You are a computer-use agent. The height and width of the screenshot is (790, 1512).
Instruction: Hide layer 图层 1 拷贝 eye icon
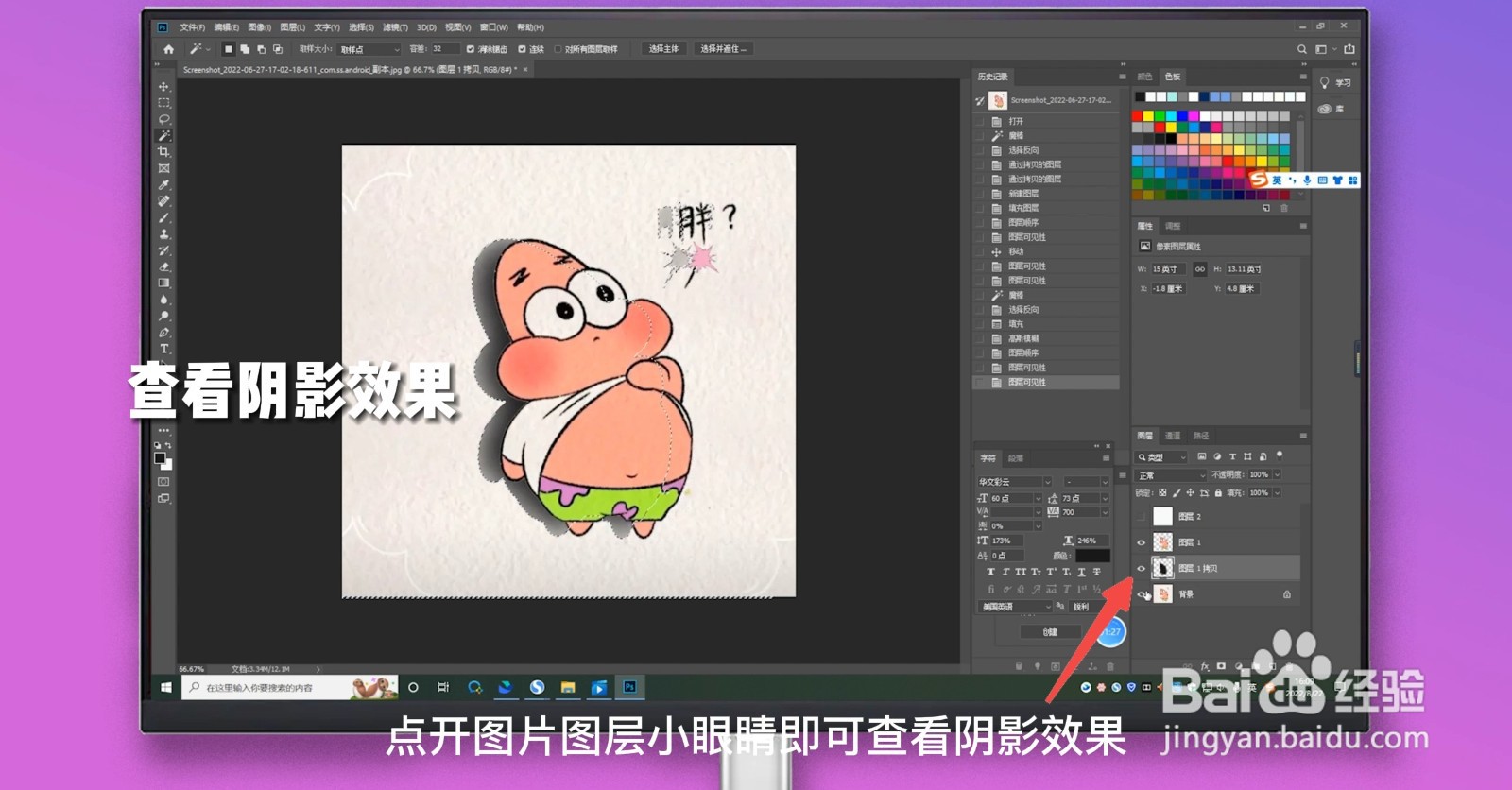tap(1141, 568)
